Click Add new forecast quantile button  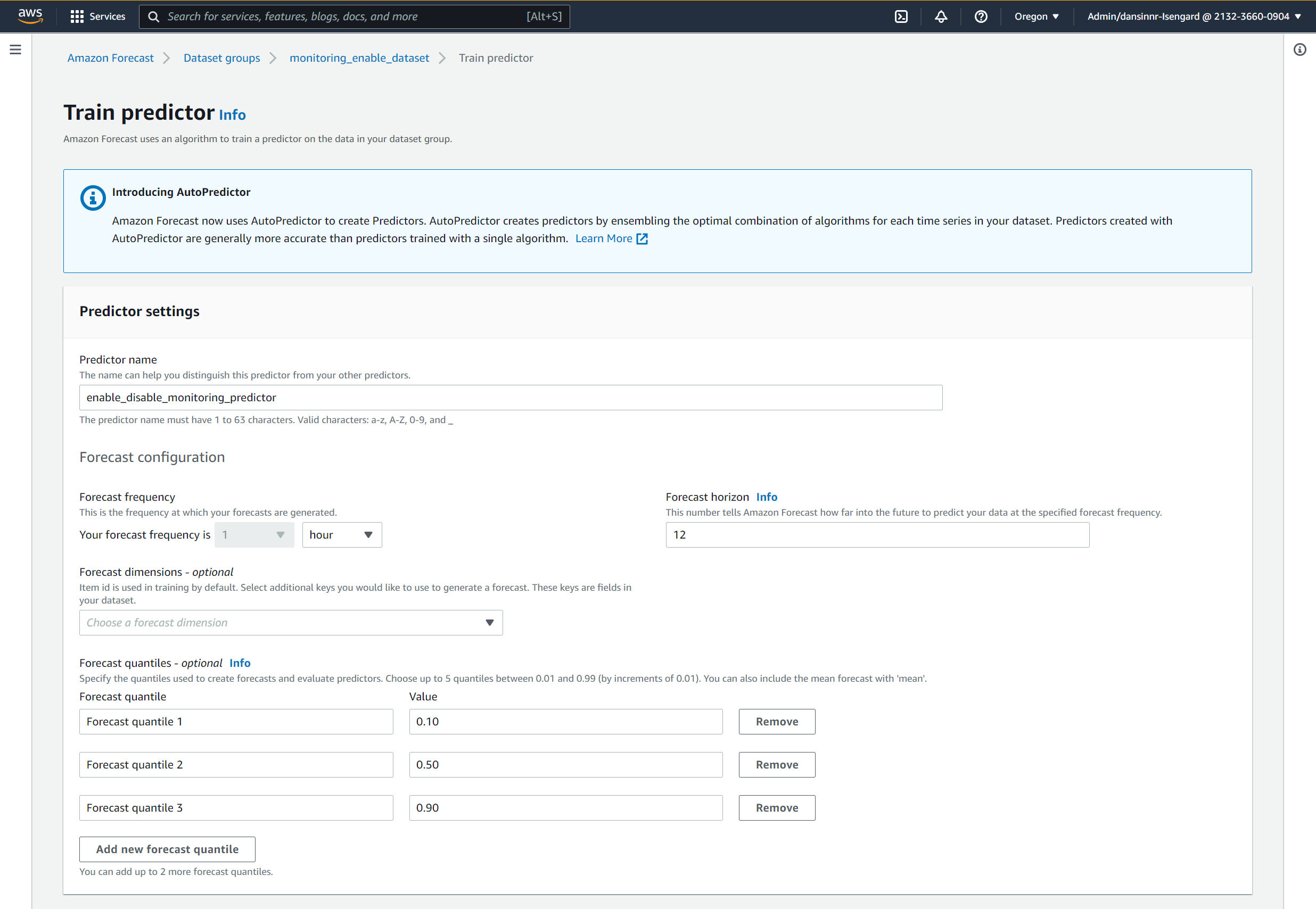point(167,849)
